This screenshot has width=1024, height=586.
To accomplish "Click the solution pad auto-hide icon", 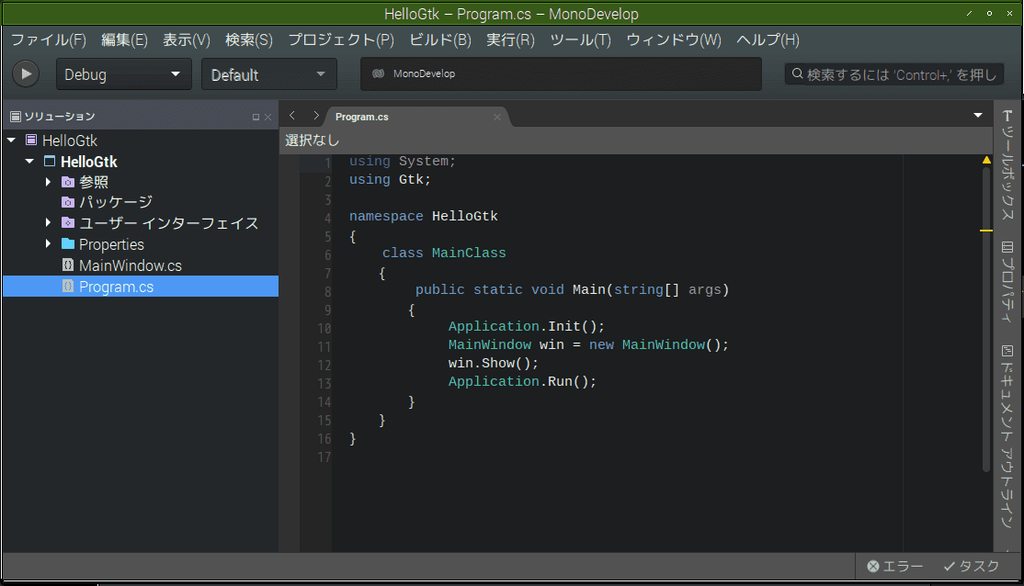I will (x=257, y=116).
